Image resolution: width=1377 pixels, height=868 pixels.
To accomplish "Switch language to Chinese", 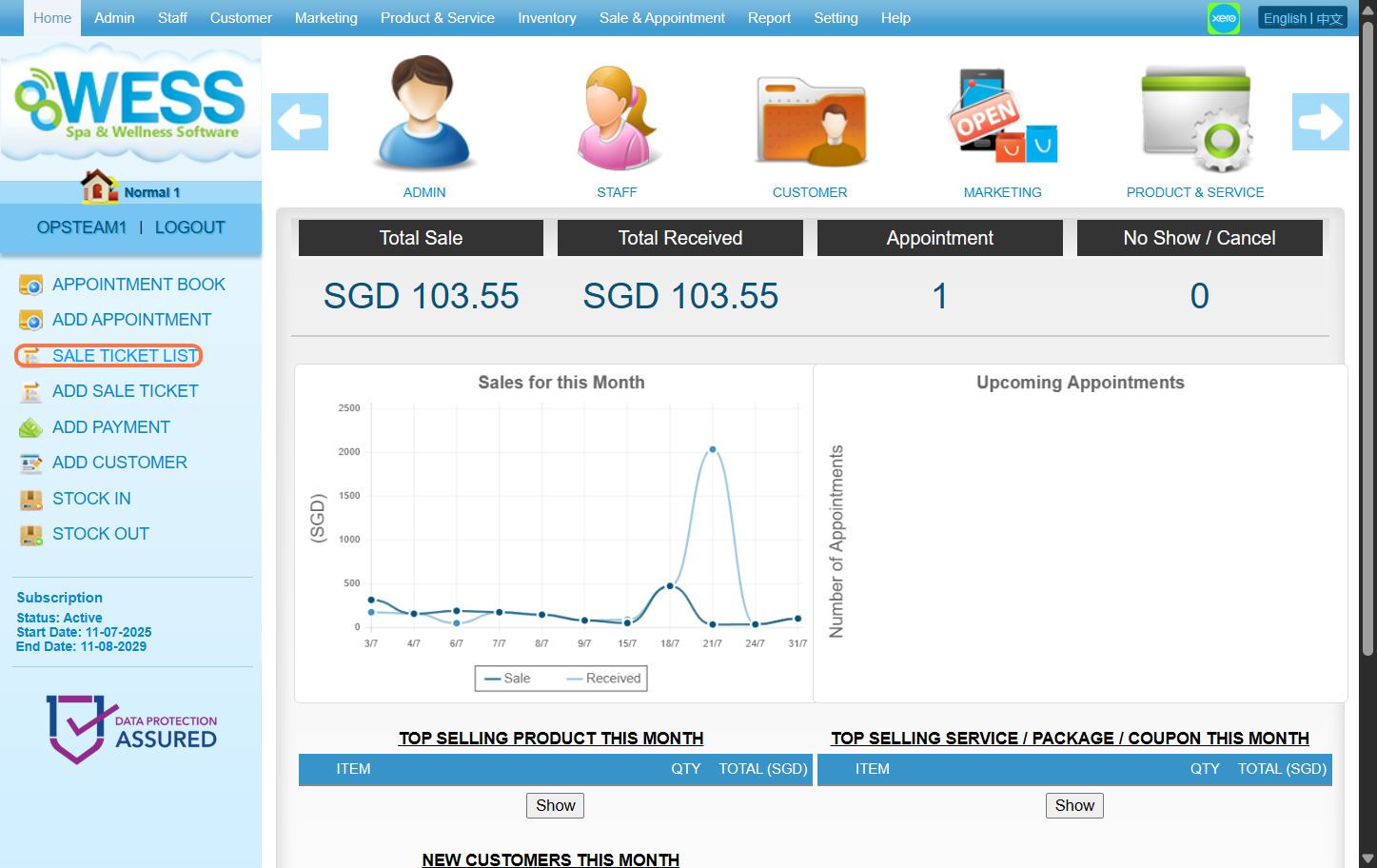I will [1329, 18].
